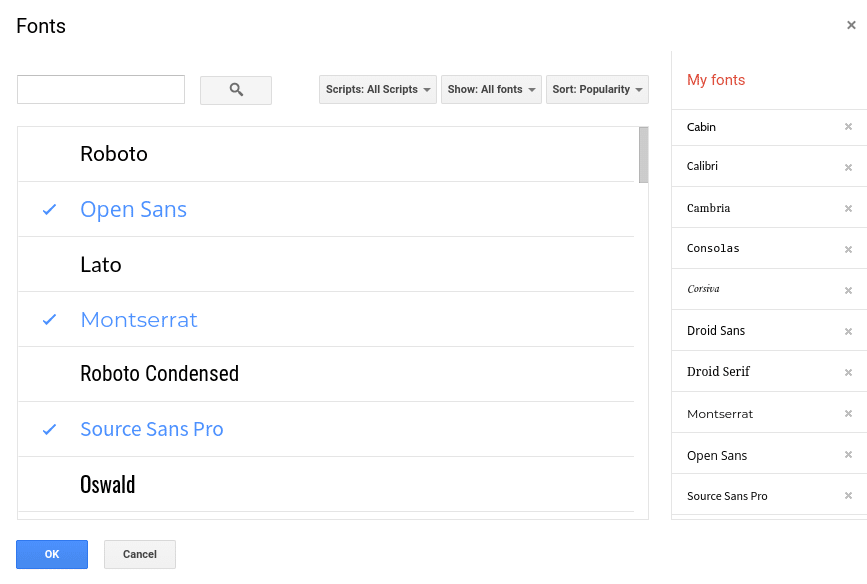This screenshot has height=584, width=867.
Task: Remove Droid Sans using its X icon
Action: tap(848, 331)
